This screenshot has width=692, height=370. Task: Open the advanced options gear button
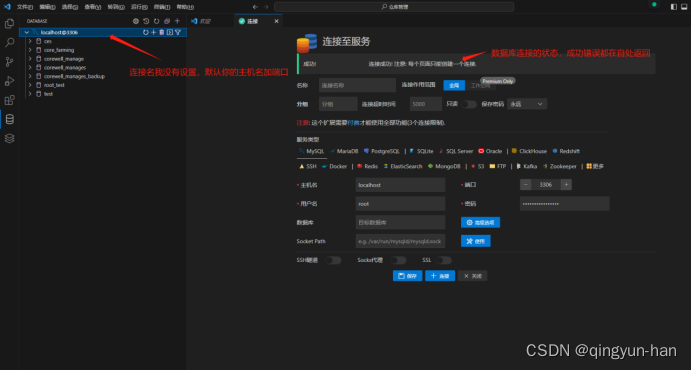point(481,223)
